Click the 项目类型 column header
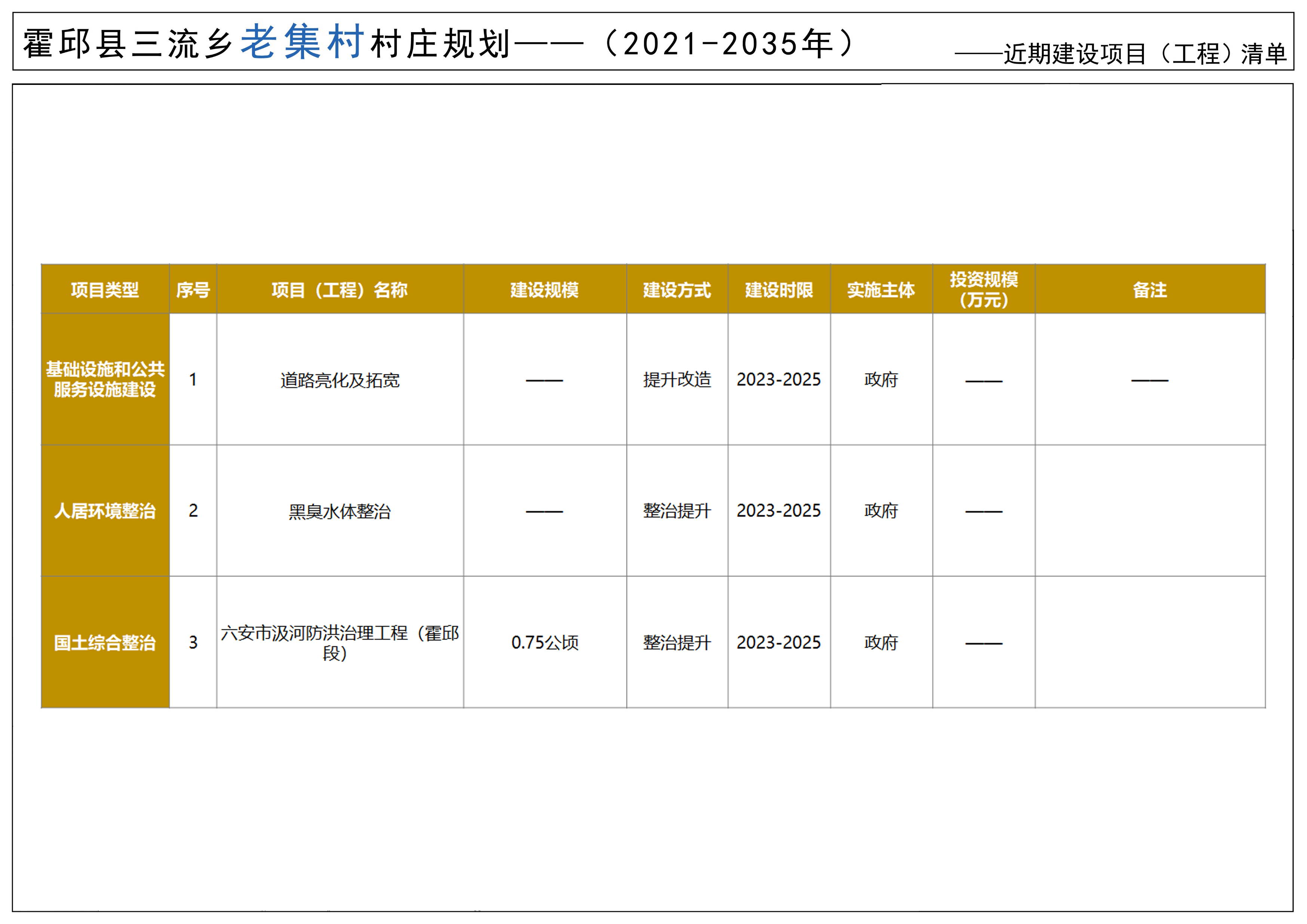Image resolution: width=1307 pixels, height=924 pixels. tap(105, 290)
